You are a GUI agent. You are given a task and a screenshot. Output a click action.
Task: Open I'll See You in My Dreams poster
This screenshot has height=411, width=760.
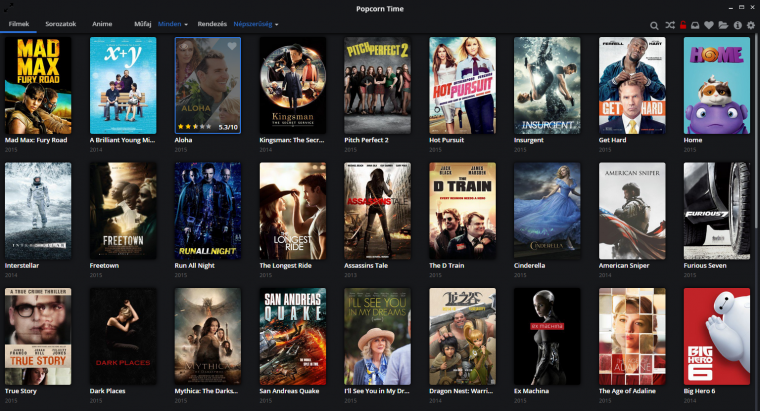click(x=378, y=336)
